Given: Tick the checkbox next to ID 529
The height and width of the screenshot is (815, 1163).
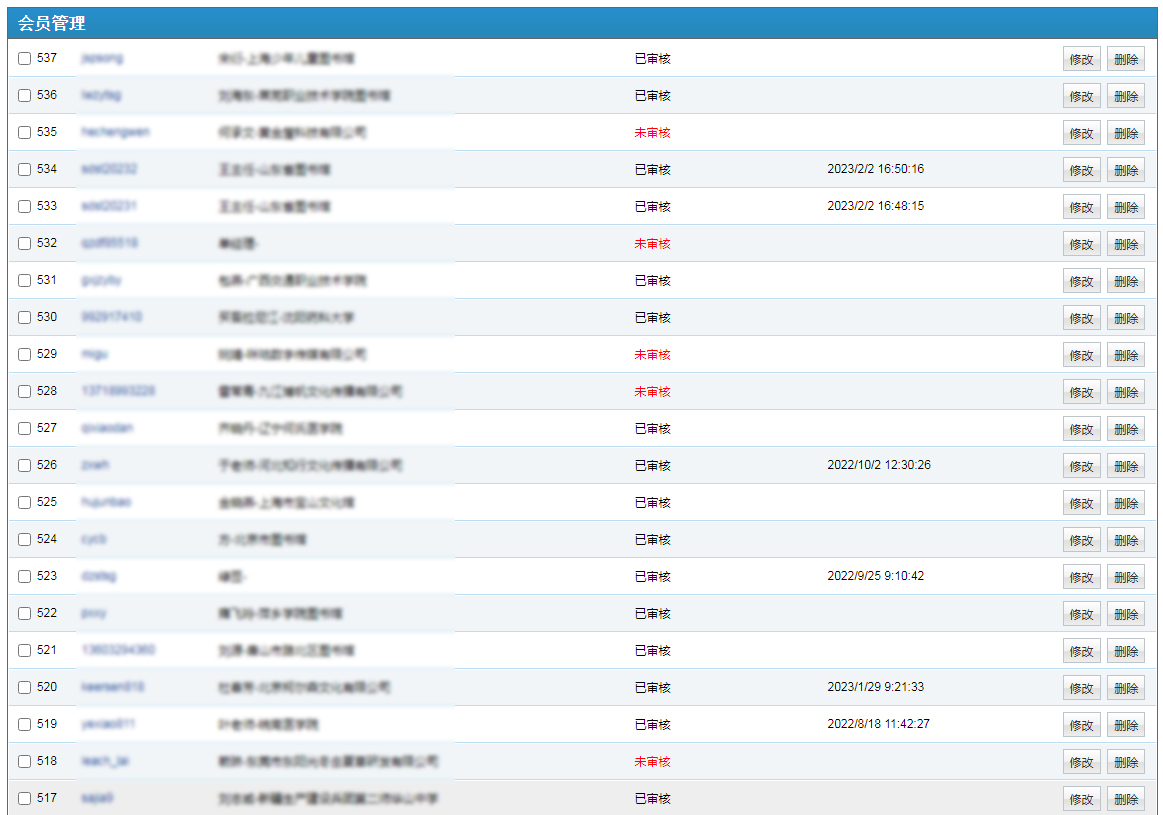Looking at the screenshot, I should 25,355.
